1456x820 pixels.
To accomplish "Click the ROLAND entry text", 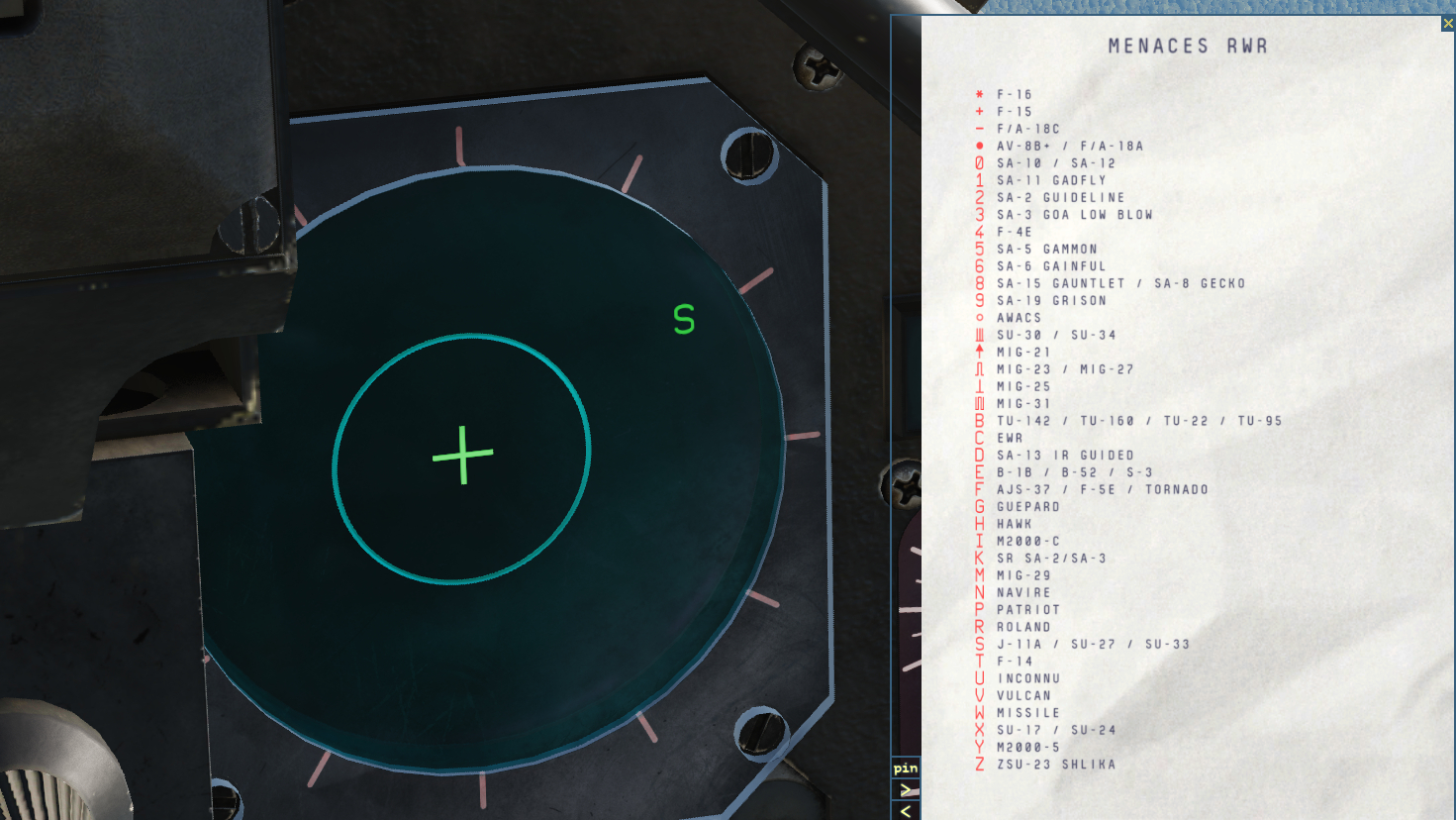I will 1023,627.
